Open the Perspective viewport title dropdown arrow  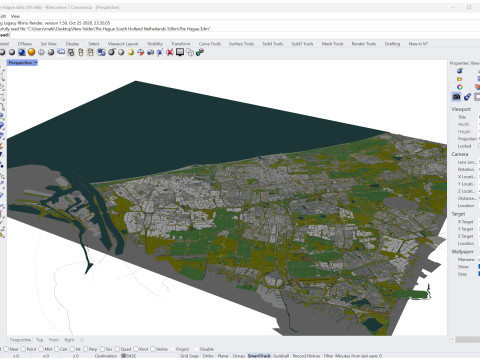click(x=35, y=63)
